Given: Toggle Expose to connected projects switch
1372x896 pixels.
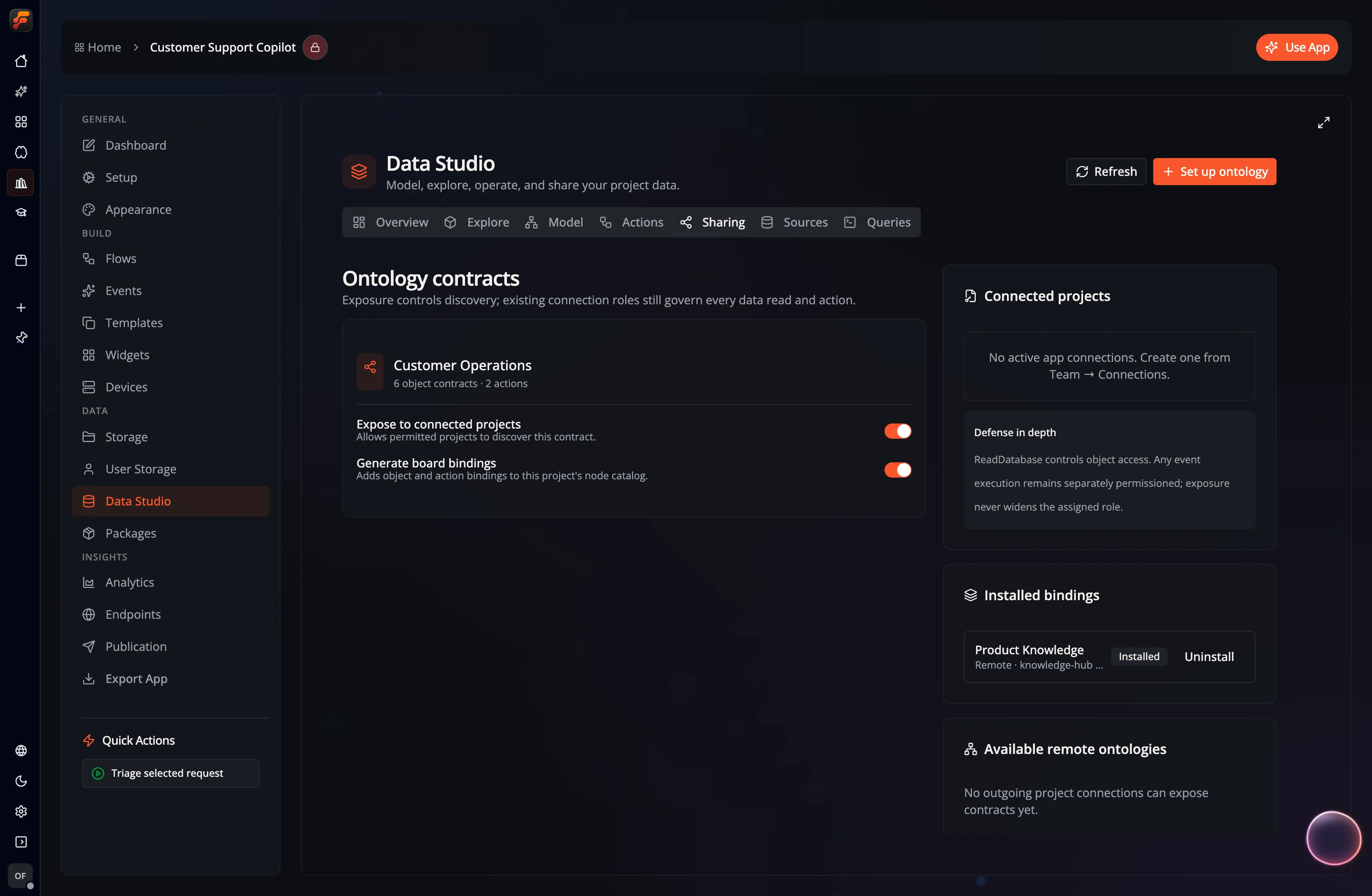Looking at the screenshot, I should coord(898,431).
